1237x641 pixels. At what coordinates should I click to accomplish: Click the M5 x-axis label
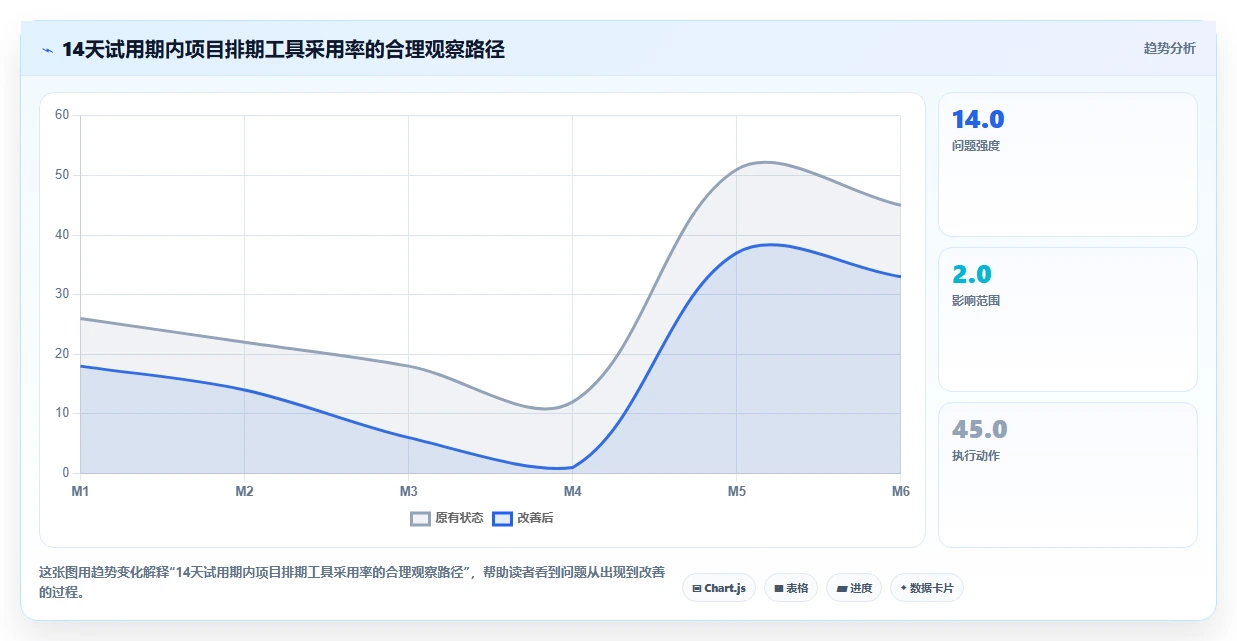click(736, 491)
